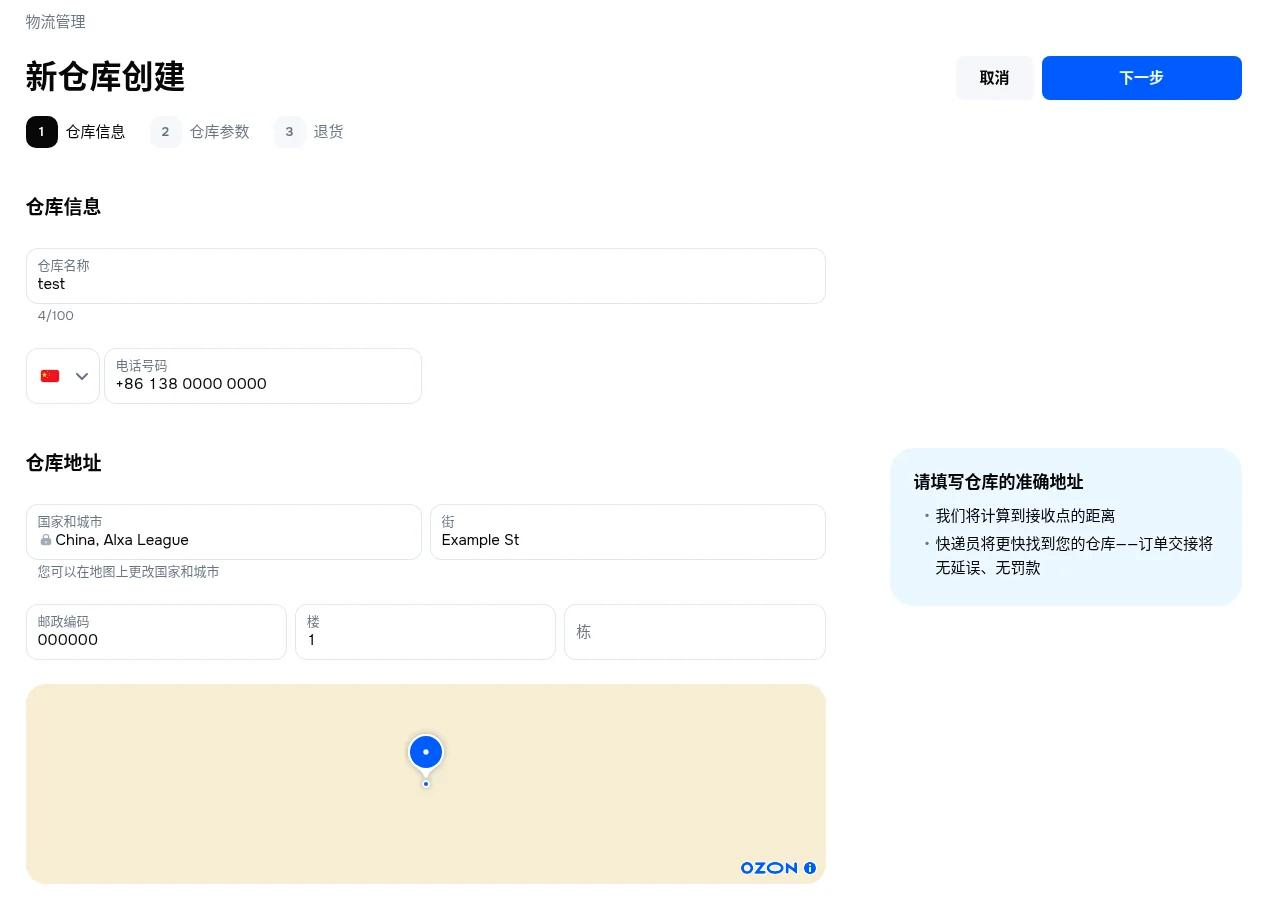Go to step 3 退货
1265x900 pixels.
point(309,132)
